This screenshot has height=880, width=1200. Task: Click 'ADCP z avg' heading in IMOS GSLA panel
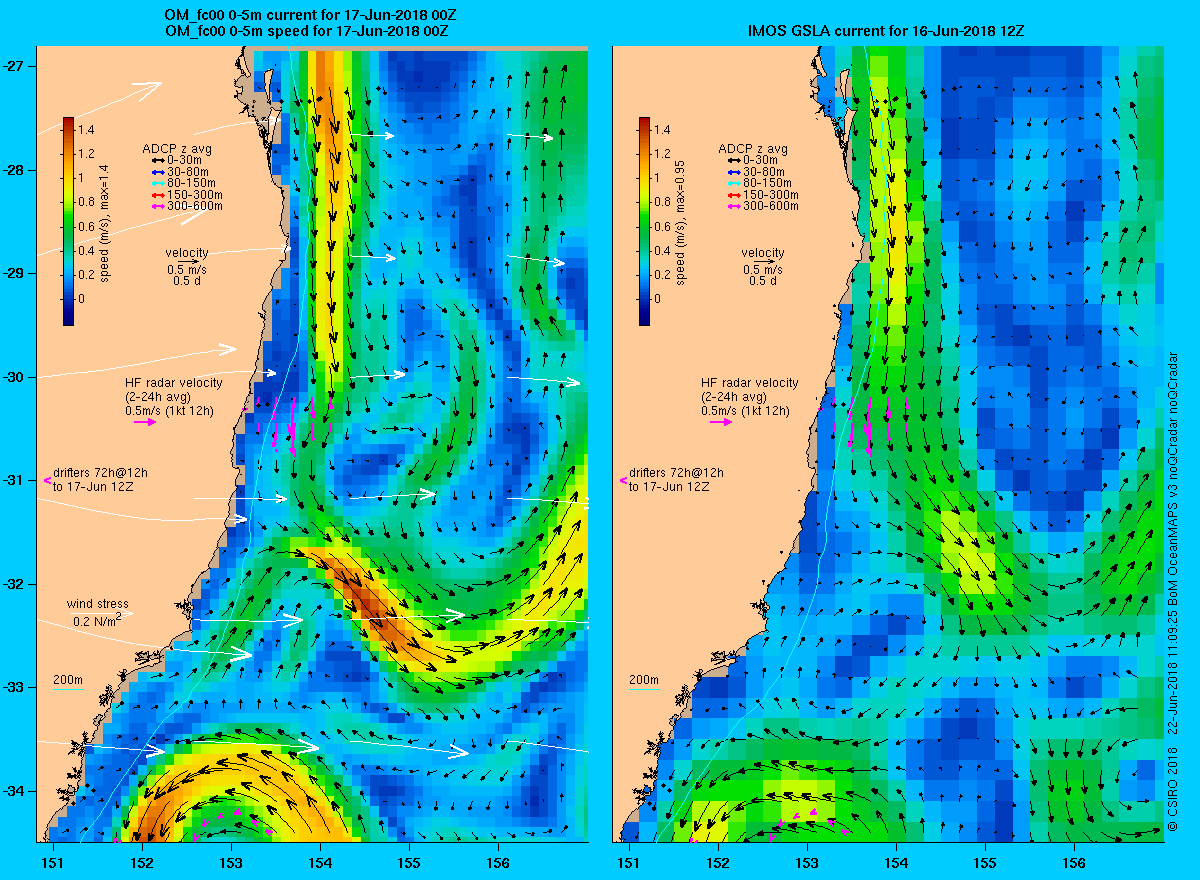[753, 149]
